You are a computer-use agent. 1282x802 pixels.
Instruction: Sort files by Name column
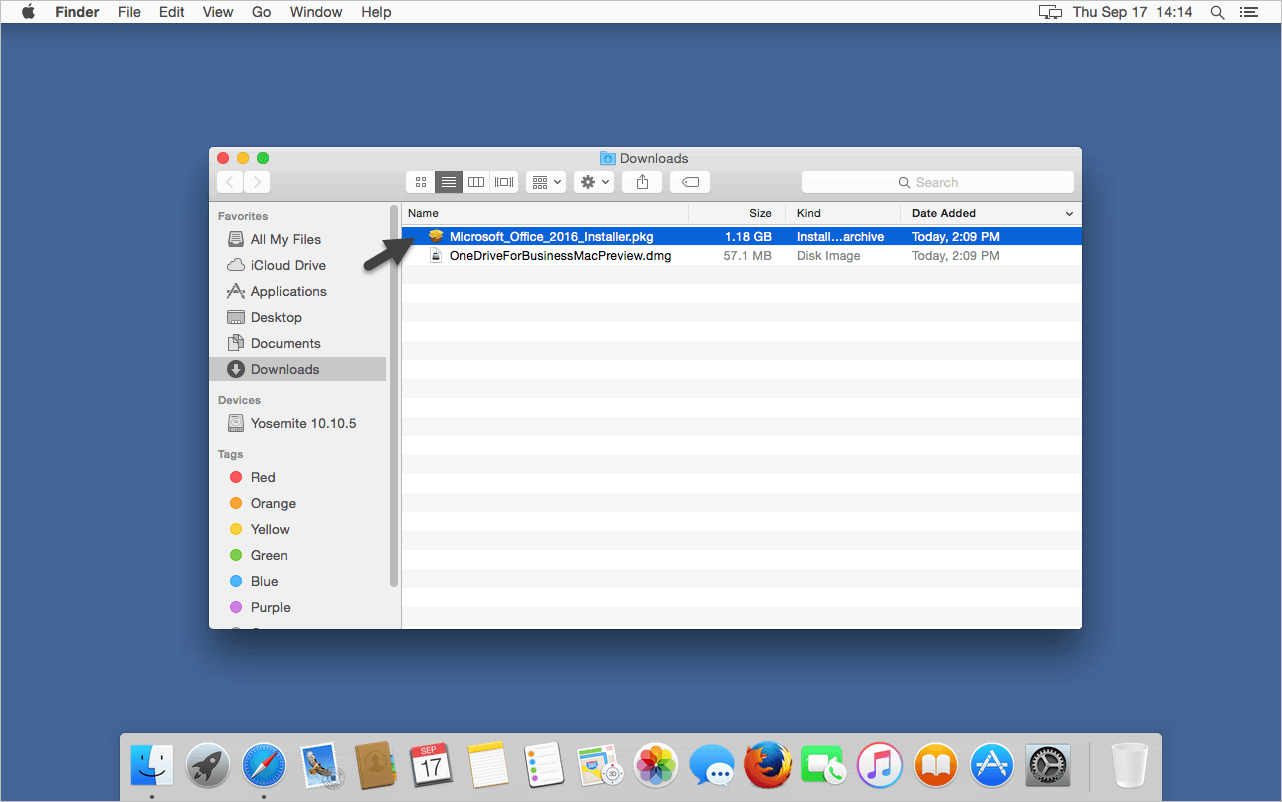[545, 213]
